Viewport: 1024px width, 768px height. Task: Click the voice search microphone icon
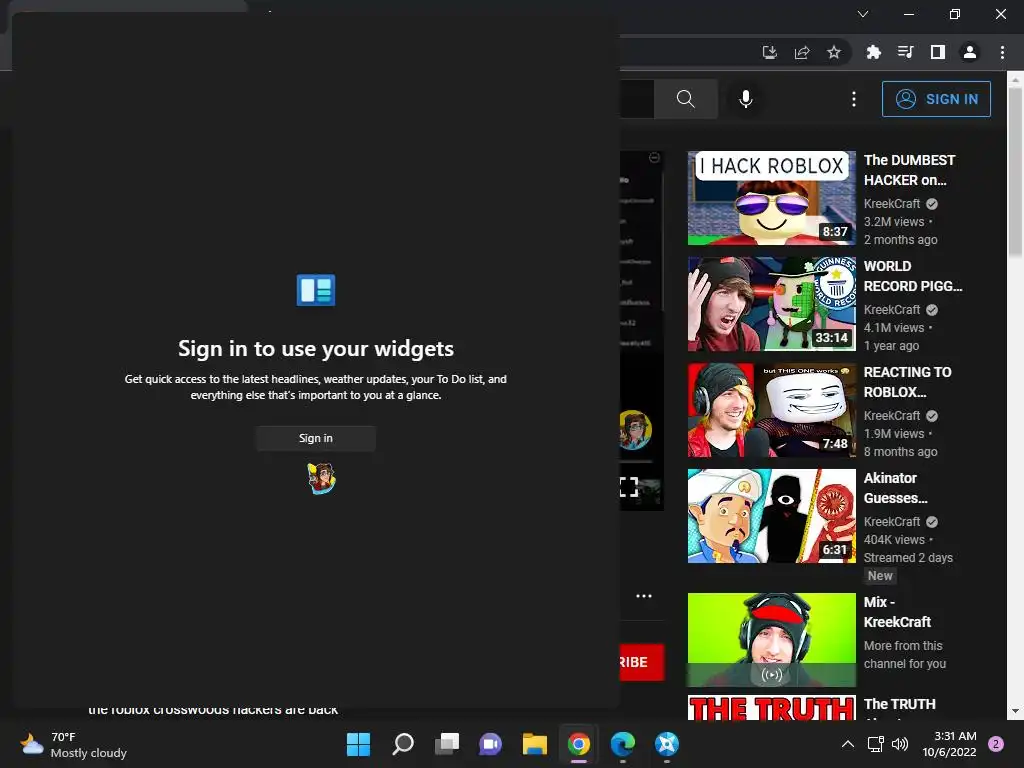[x=746, y=99]
